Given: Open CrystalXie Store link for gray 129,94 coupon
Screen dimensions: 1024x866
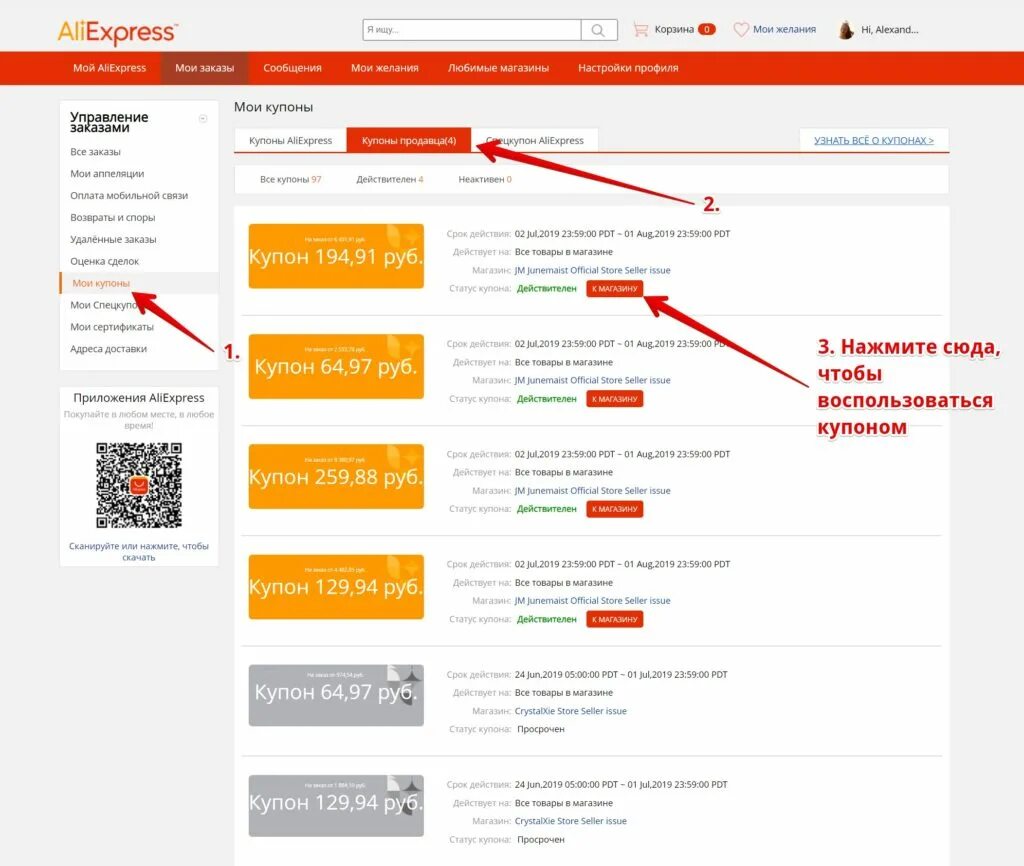Looking at the screenshot, I should coord(570,821).
